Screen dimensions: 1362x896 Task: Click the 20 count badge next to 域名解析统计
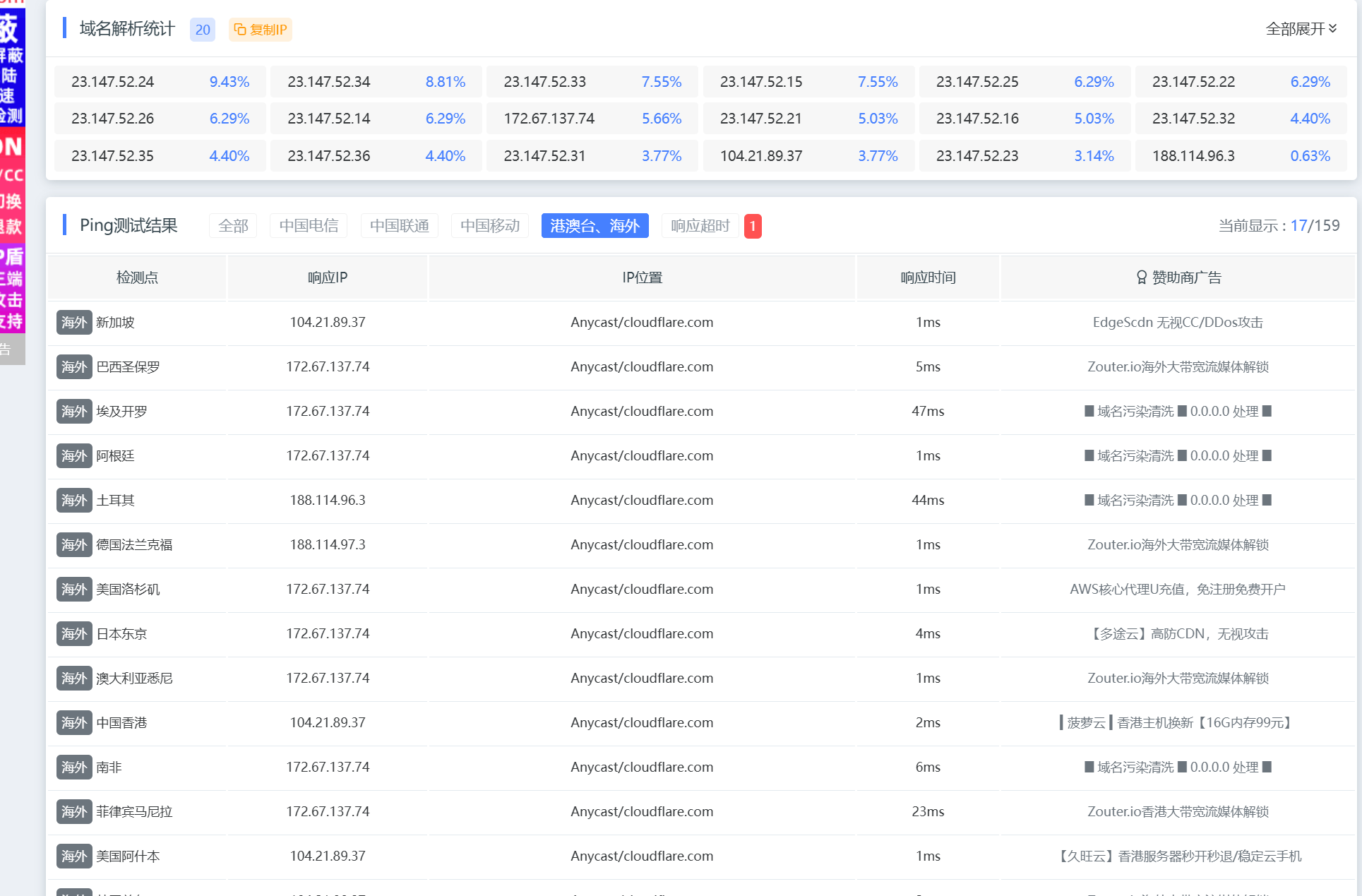tap(203, 30)
